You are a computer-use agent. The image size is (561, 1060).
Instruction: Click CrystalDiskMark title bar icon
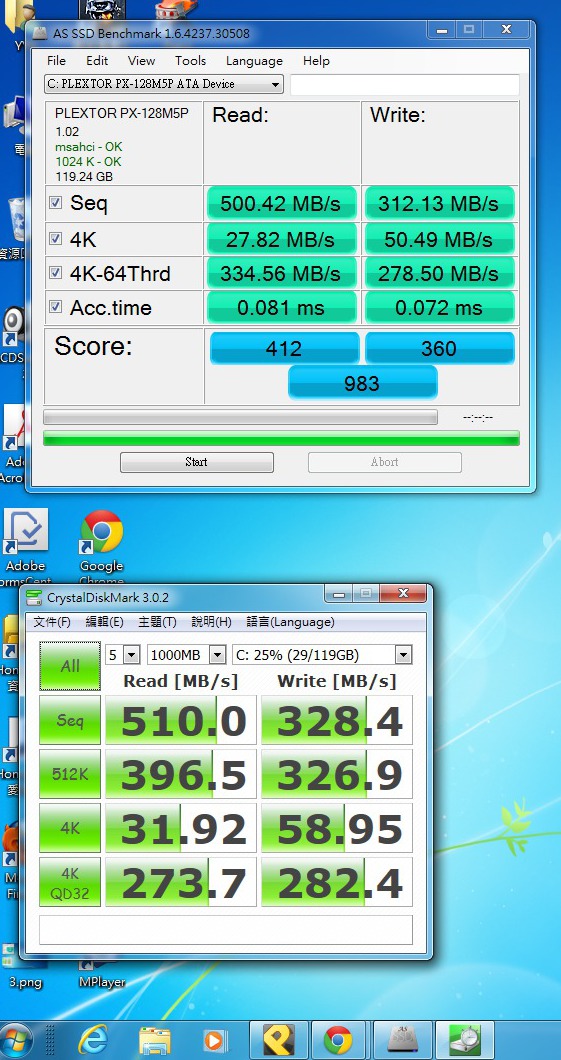tap(33, 598)
